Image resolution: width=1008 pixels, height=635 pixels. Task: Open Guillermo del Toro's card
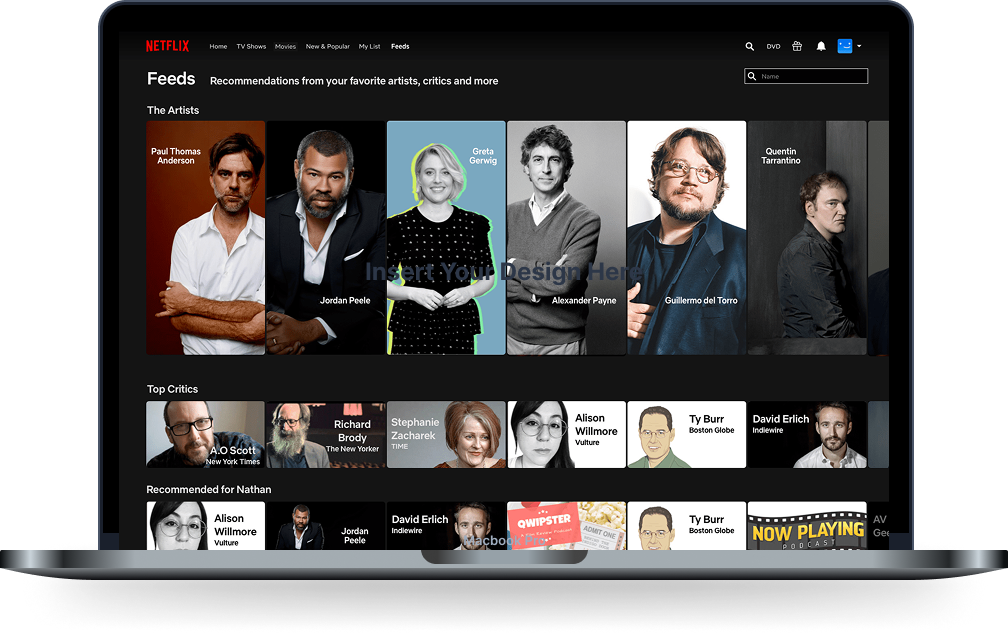686,238
